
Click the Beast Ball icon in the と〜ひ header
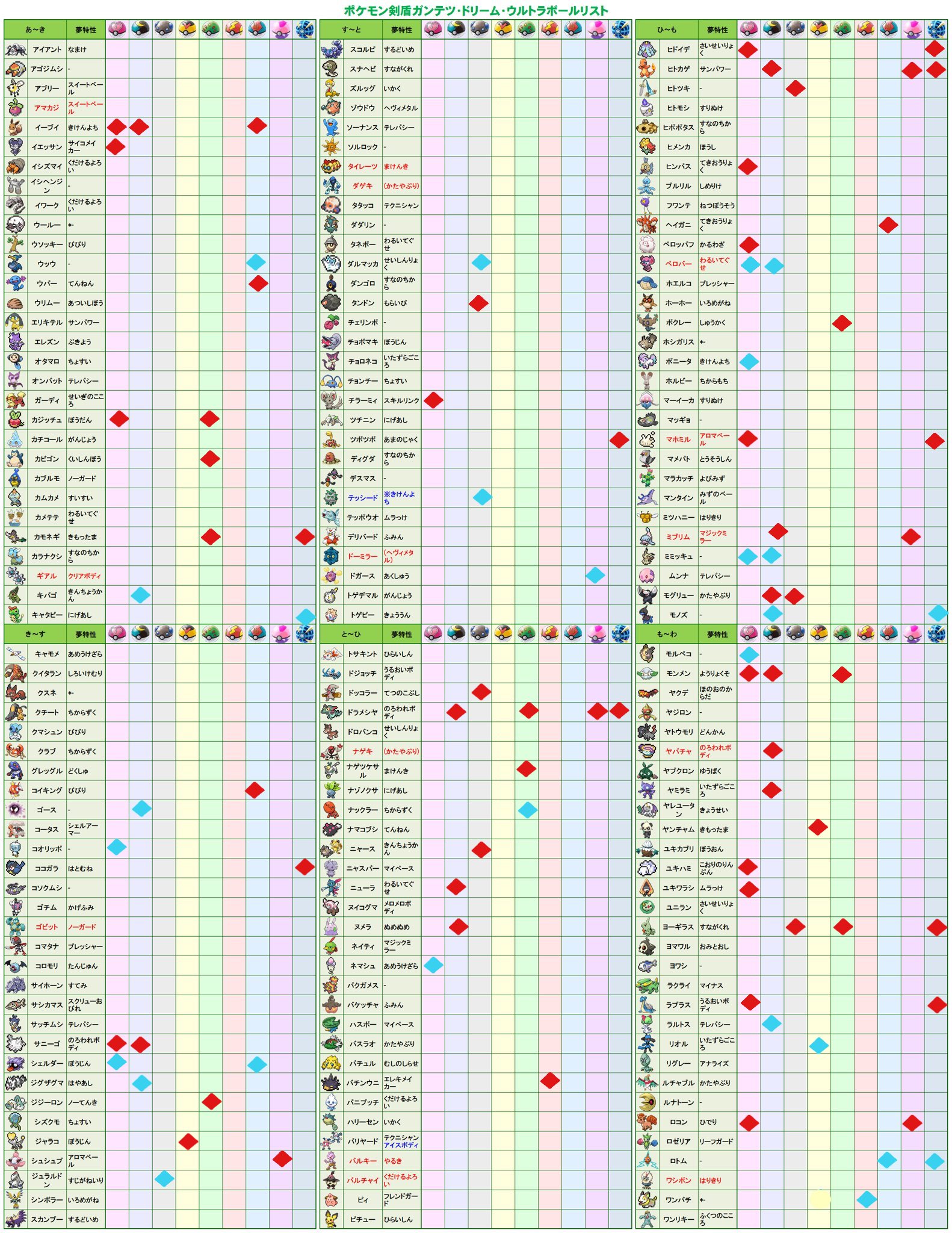click(x=620, y=633)
